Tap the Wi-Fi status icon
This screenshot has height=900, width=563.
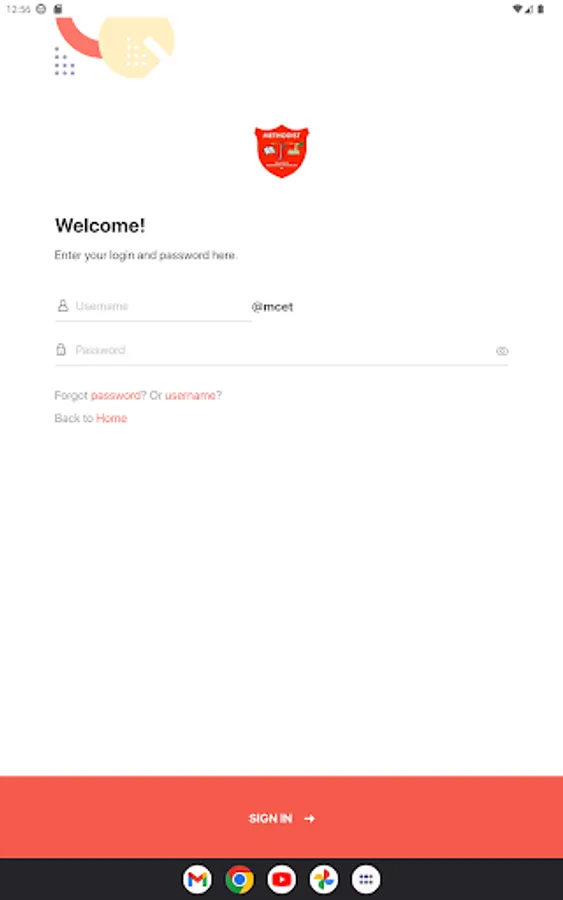point(517,9)
